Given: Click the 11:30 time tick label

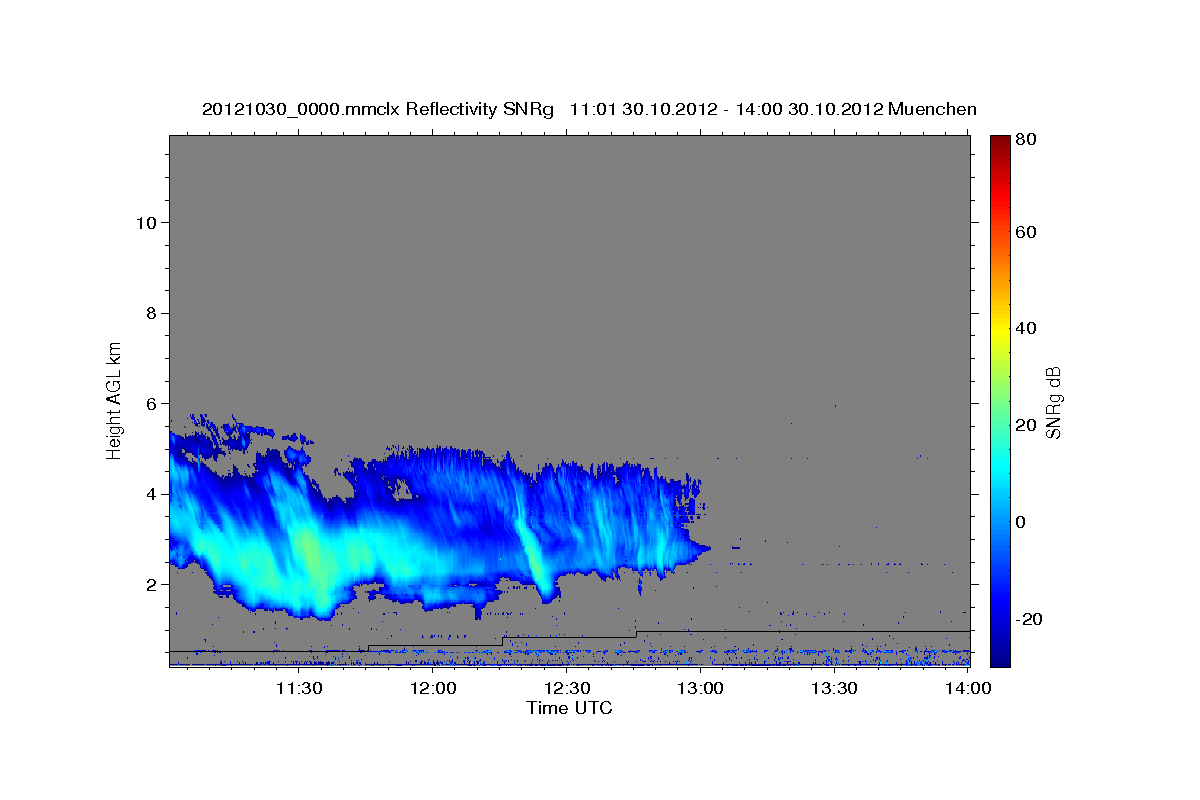Looking at the screenshot, I should 298,688.
